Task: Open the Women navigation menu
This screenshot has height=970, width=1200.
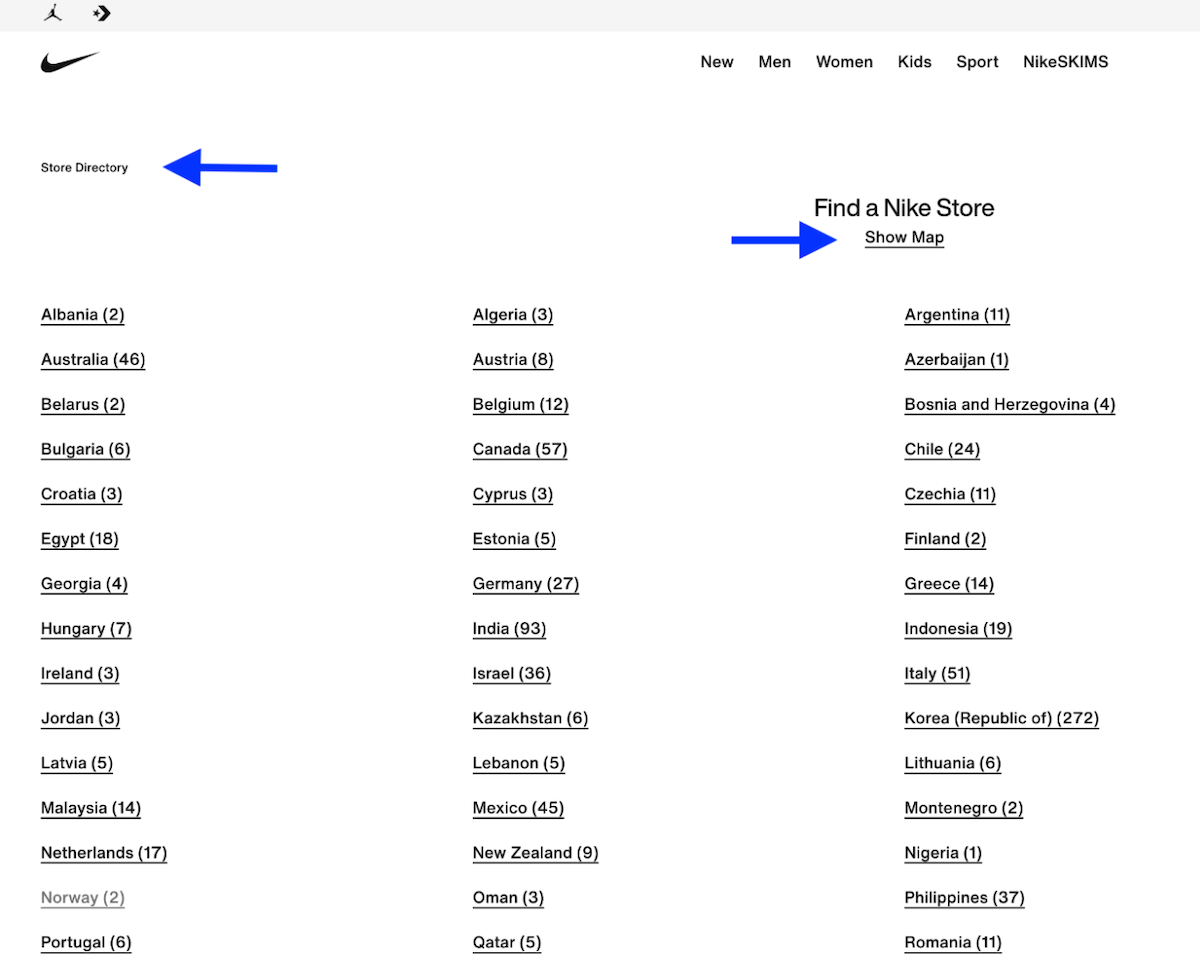Action: click(x=844, y=61)
